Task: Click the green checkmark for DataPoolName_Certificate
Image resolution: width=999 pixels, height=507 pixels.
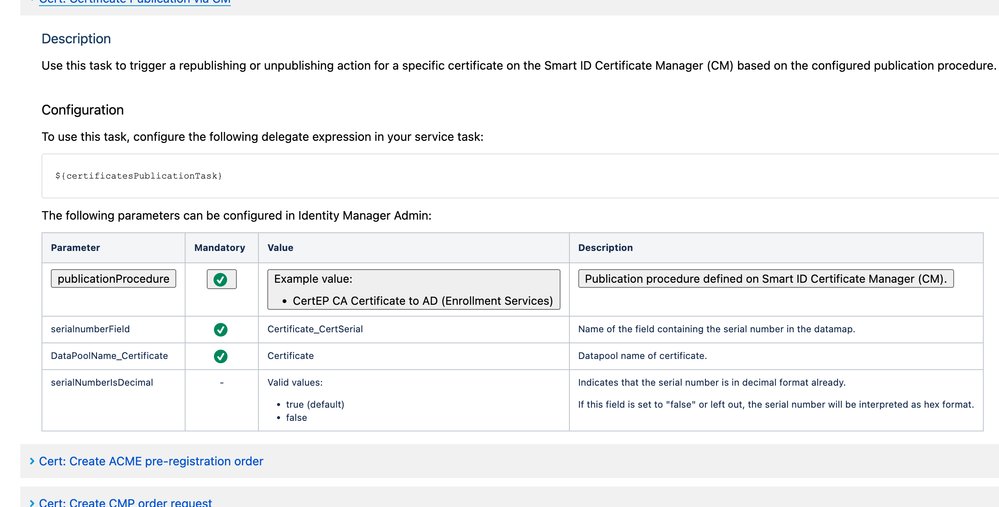Action: [x=220, y=356]
